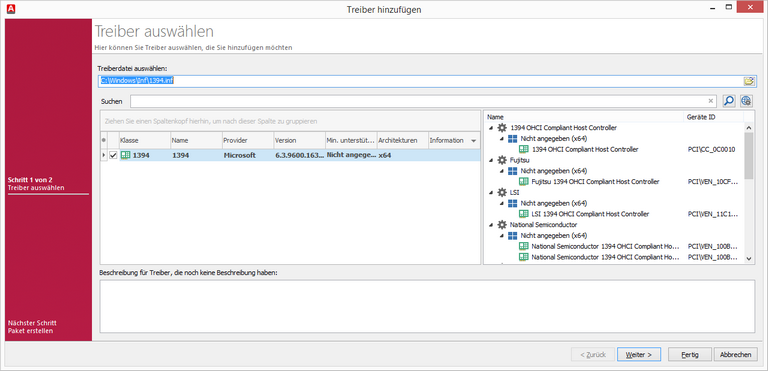
Task: Cancel with the Abbrechen button
Action: pos(736,354)
